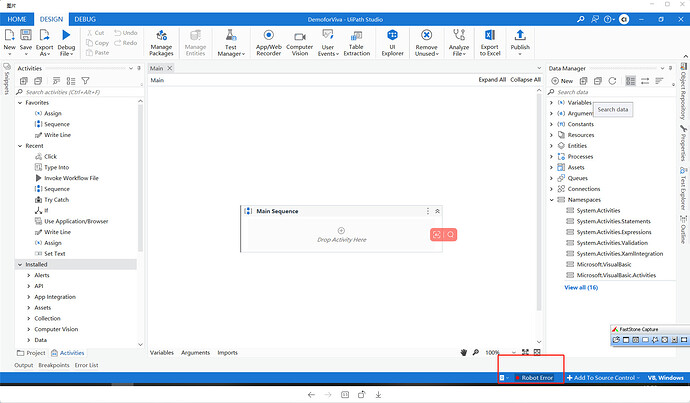This screenshot has width=690, height=403.
Task: Click the feedback icon in title bar
Action: tap(595, 19)
